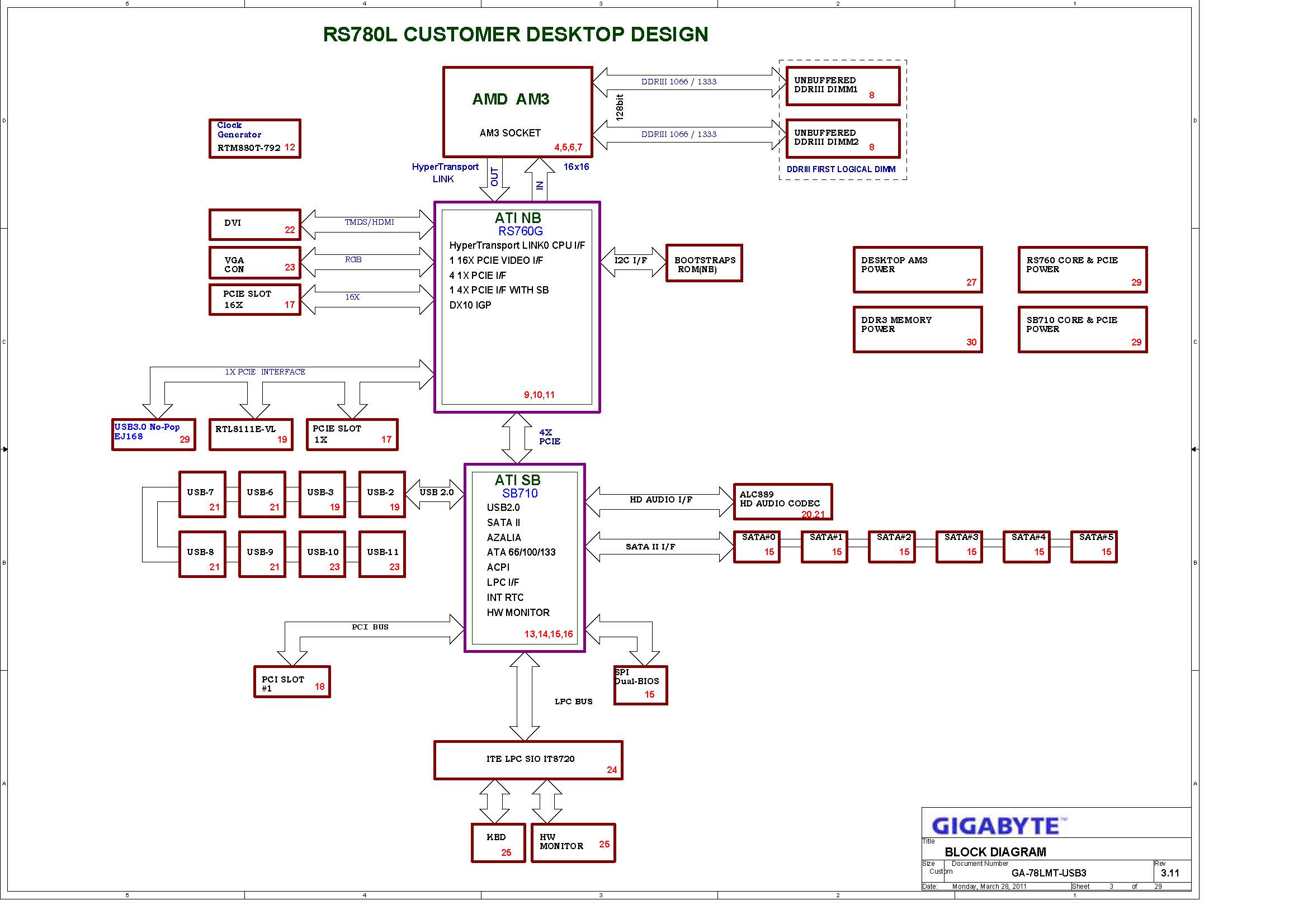Click the ATA 66/100/133 line in SB710

[521, 552]
